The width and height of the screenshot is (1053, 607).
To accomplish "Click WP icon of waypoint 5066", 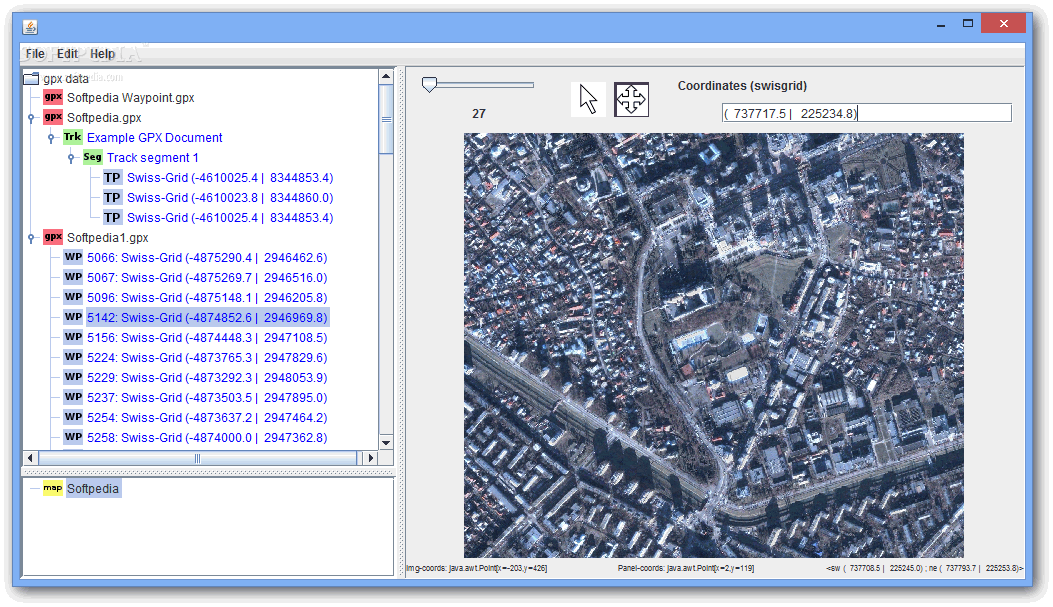I will pos(73,257).
